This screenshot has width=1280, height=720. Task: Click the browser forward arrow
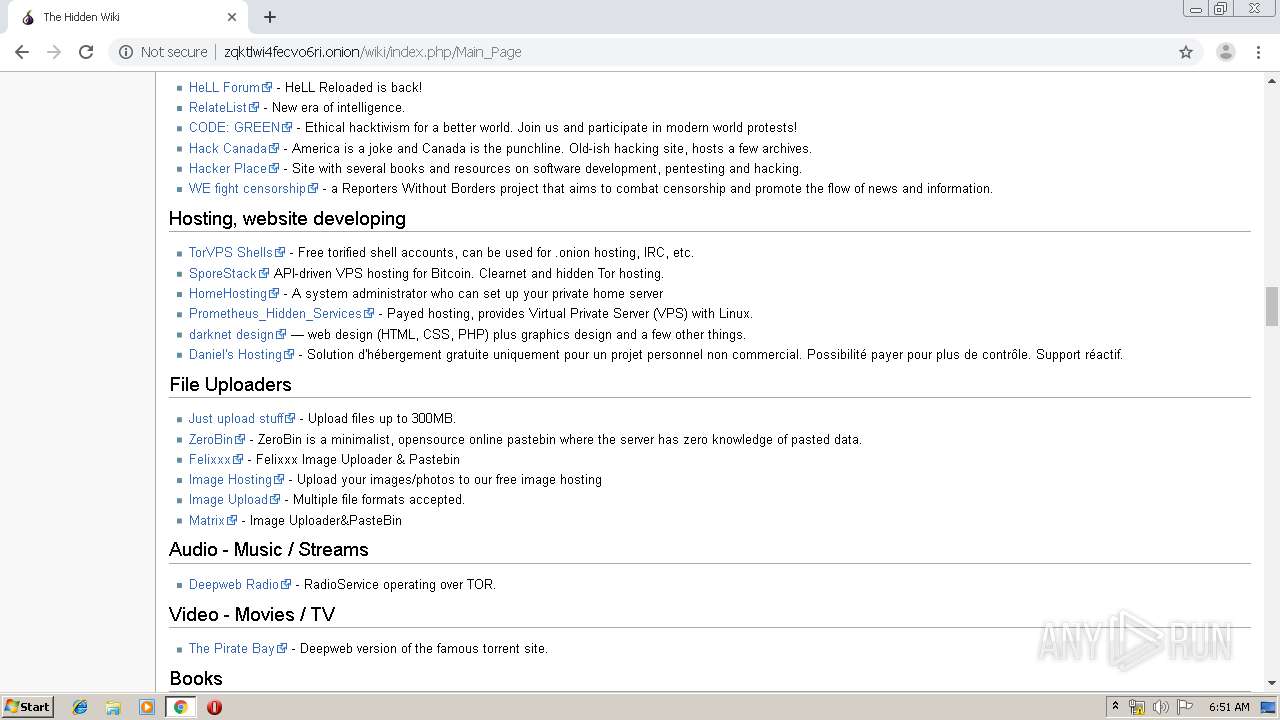54,52
